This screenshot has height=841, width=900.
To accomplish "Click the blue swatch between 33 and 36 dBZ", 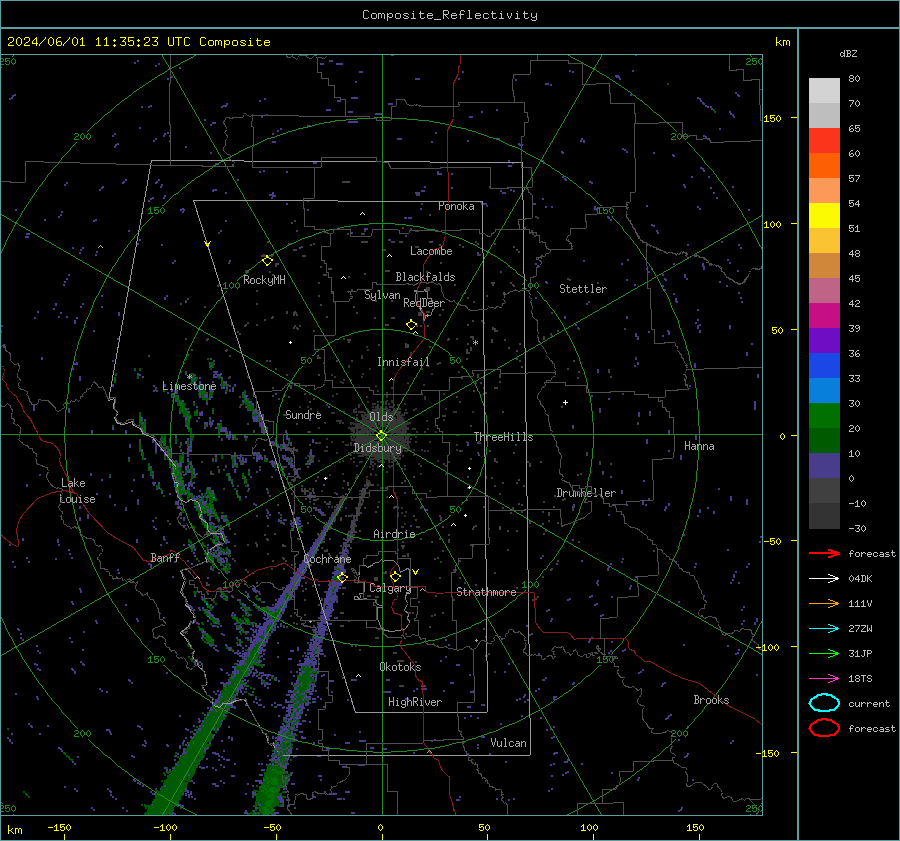I will tap(824, 366).
